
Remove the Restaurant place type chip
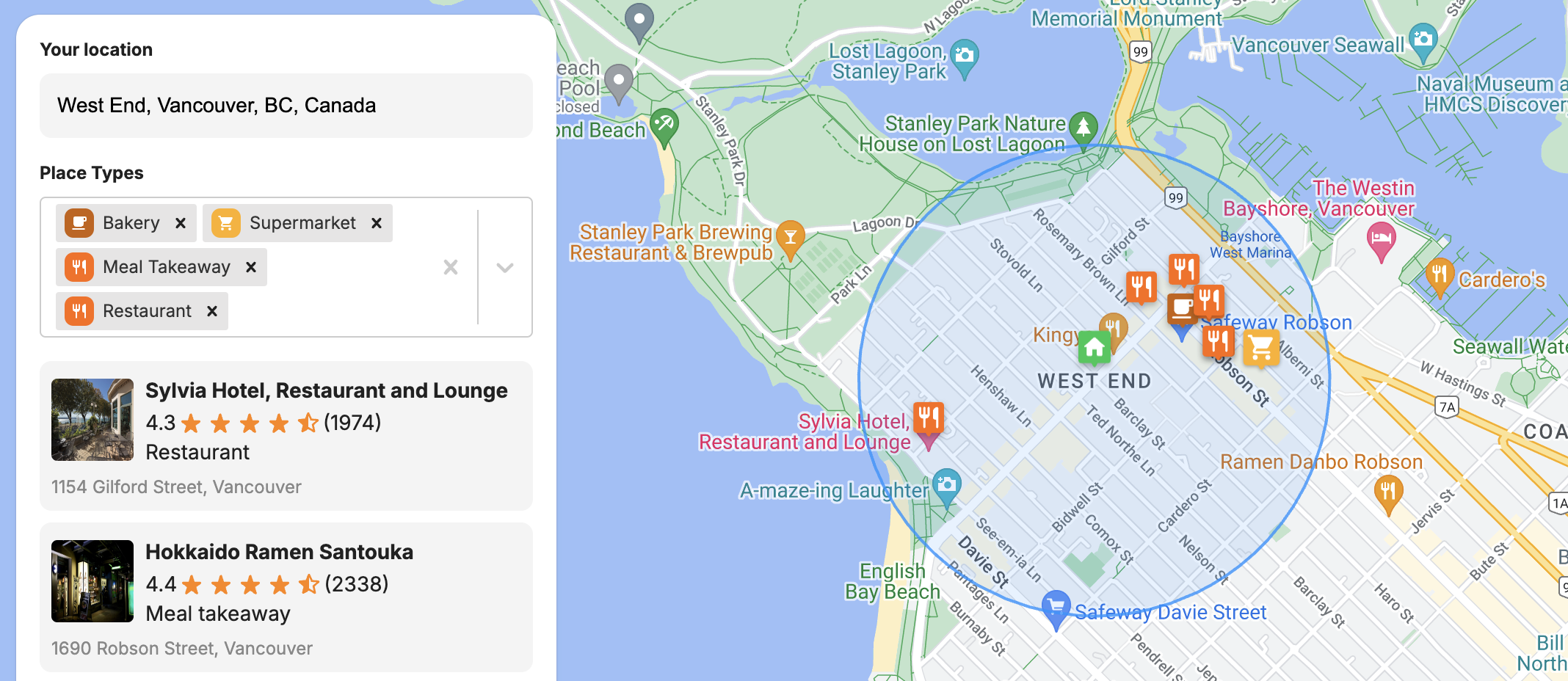(x=211, y=310)
